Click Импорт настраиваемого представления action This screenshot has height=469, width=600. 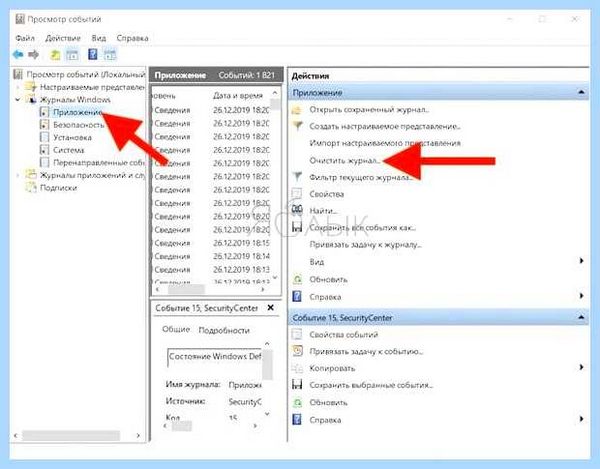(x=385, y=143)
